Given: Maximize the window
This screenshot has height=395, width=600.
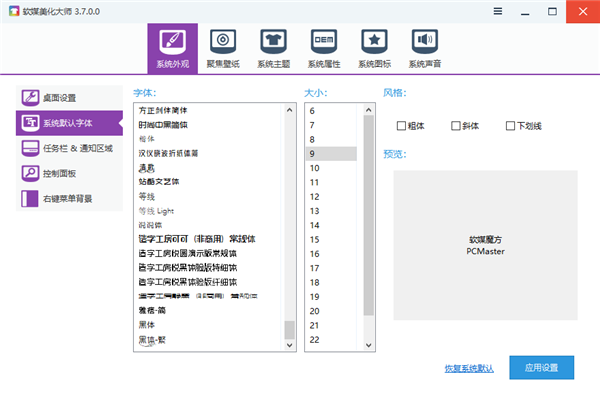Looking at the screenshot, I should 552,11.
